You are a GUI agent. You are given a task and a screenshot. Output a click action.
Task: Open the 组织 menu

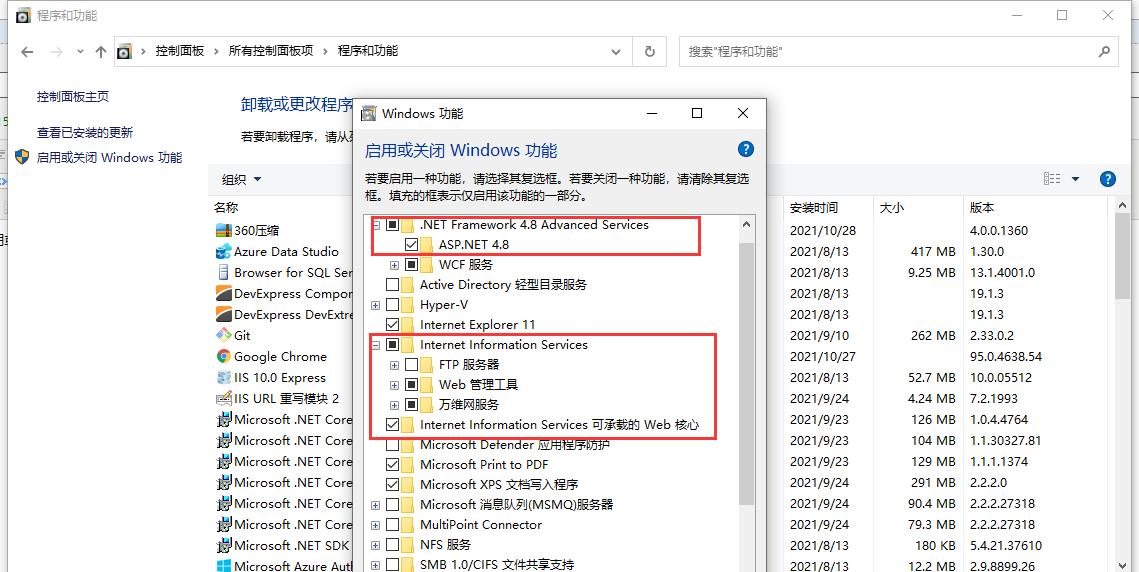click(x=241, y=180)
